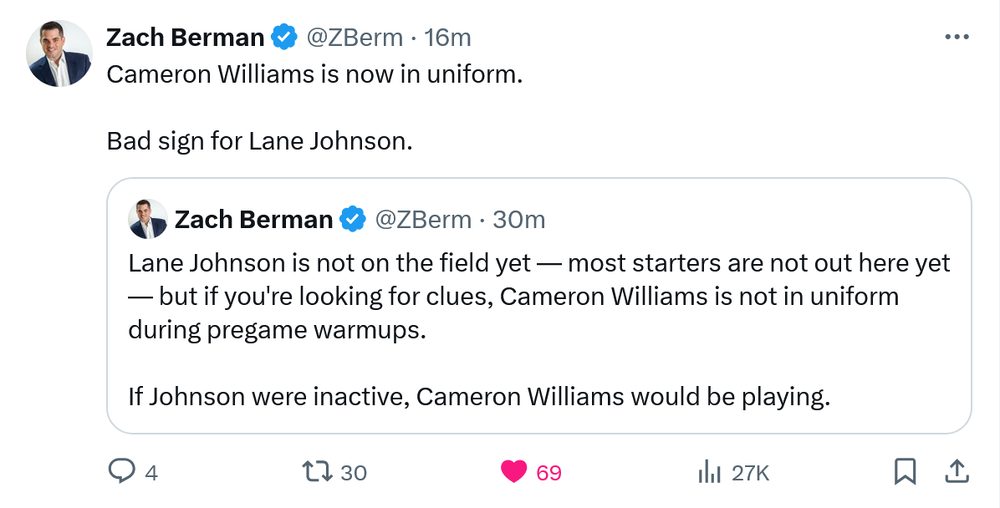This screenshot has width=1000, height=508.
Task: Click the verified badge in the quoted post
Action: coord(353,219)
